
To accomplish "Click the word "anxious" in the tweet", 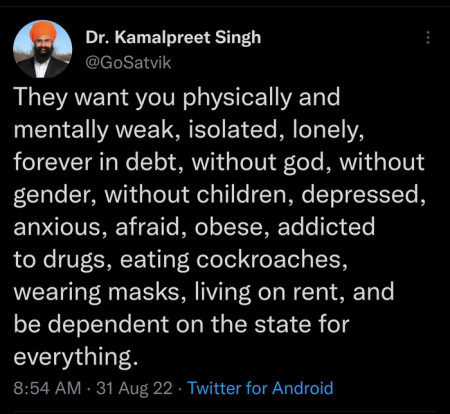I will click(x=57, y=228).
